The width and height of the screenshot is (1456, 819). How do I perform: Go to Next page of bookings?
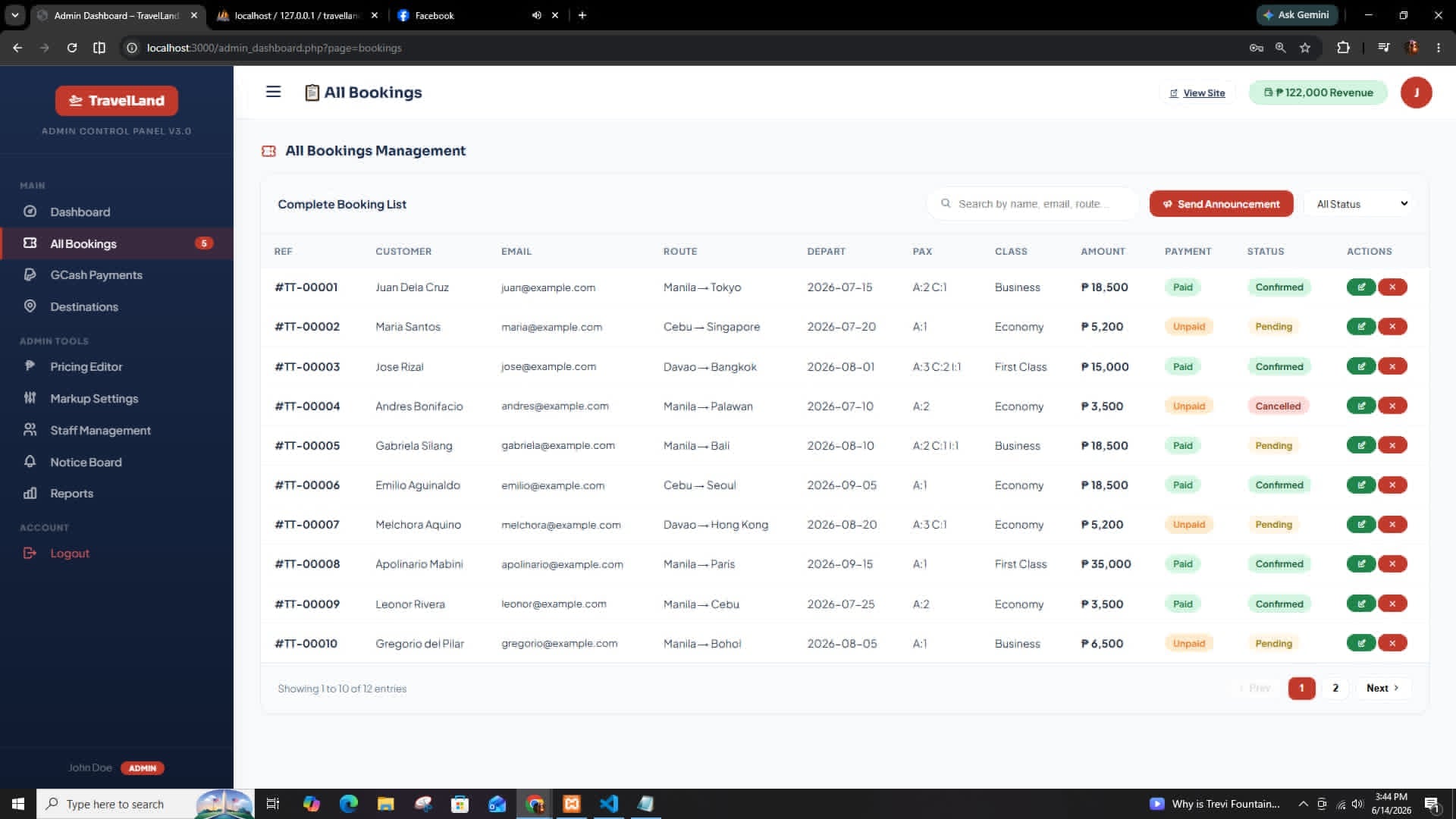coord(1382,688)
